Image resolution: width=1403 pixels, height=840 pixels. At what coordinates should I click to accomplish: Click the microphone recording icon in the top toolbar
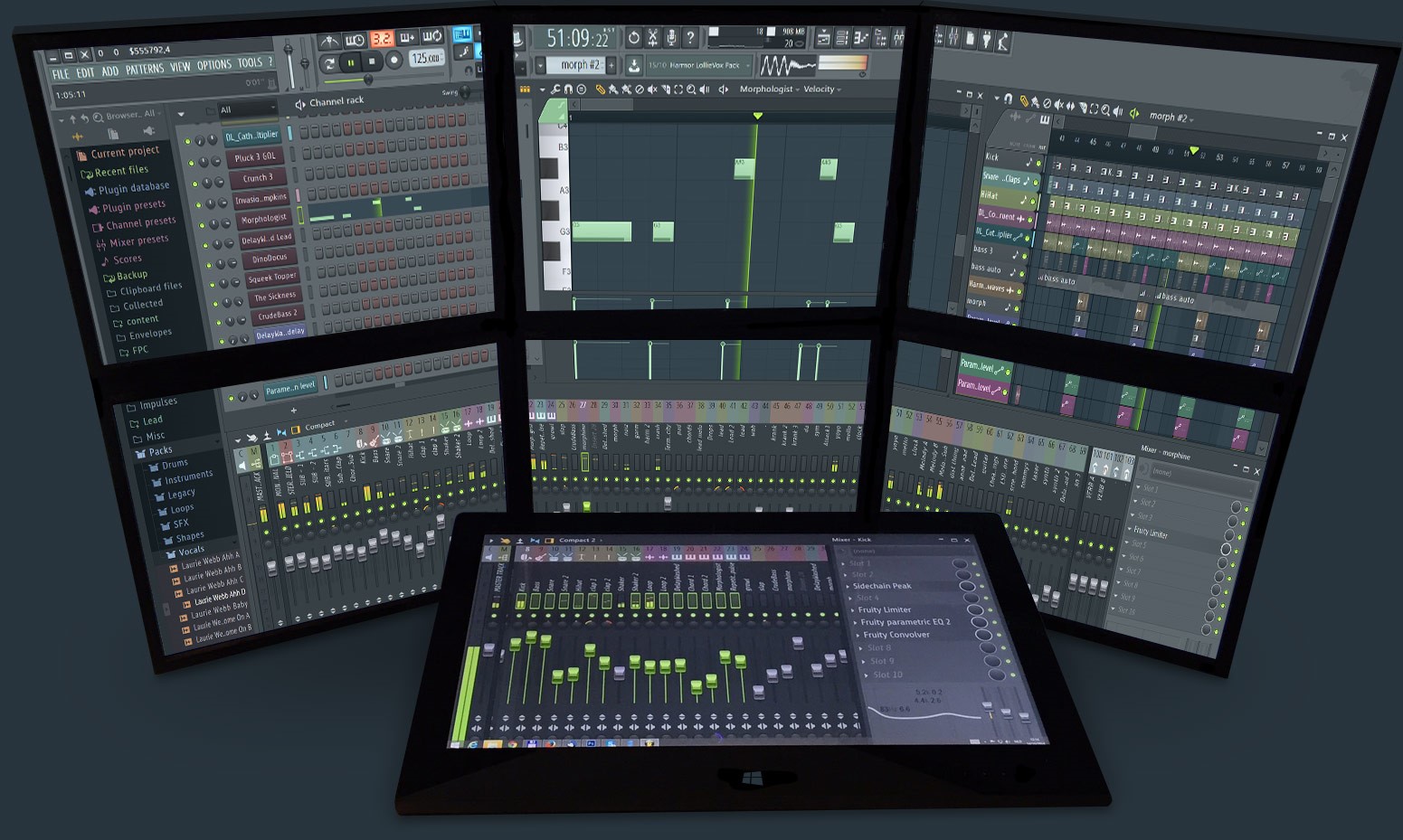click(x=671, y=37)
